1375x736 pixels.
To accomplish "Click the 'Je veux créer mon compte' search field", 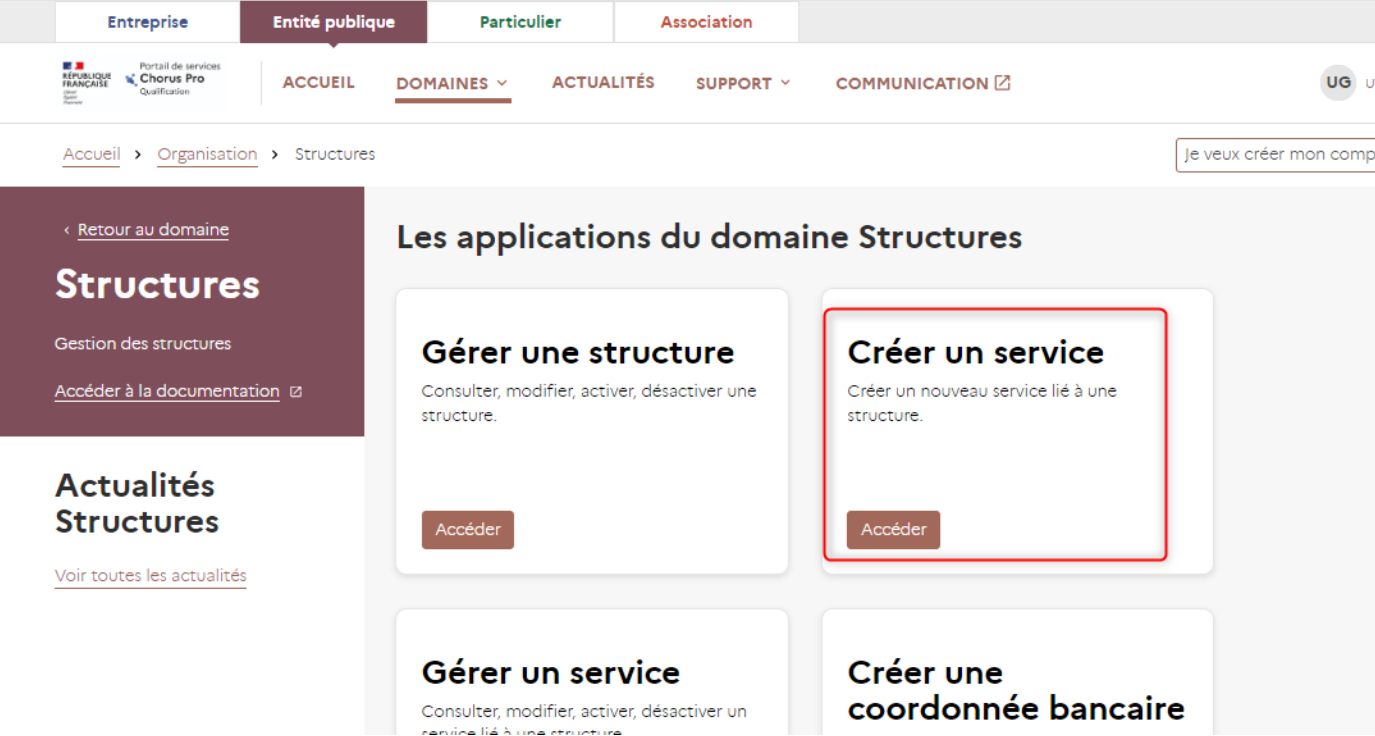I will (1276, 155).
